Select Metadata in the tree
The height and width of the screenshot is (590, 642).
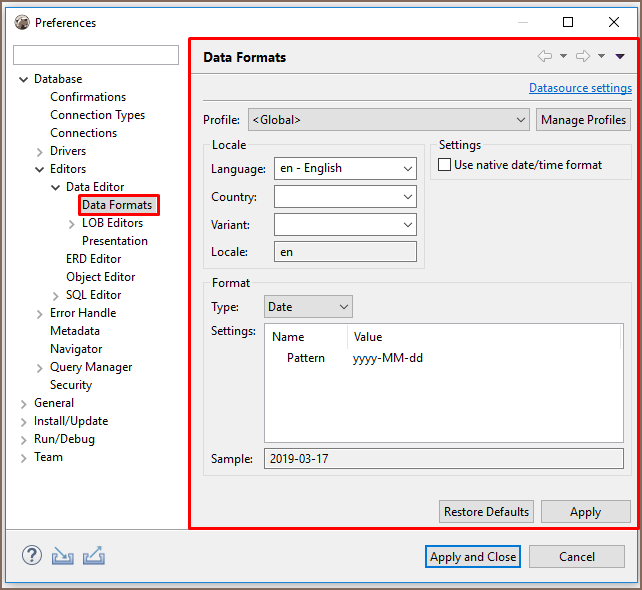click(x=75, y=331)
